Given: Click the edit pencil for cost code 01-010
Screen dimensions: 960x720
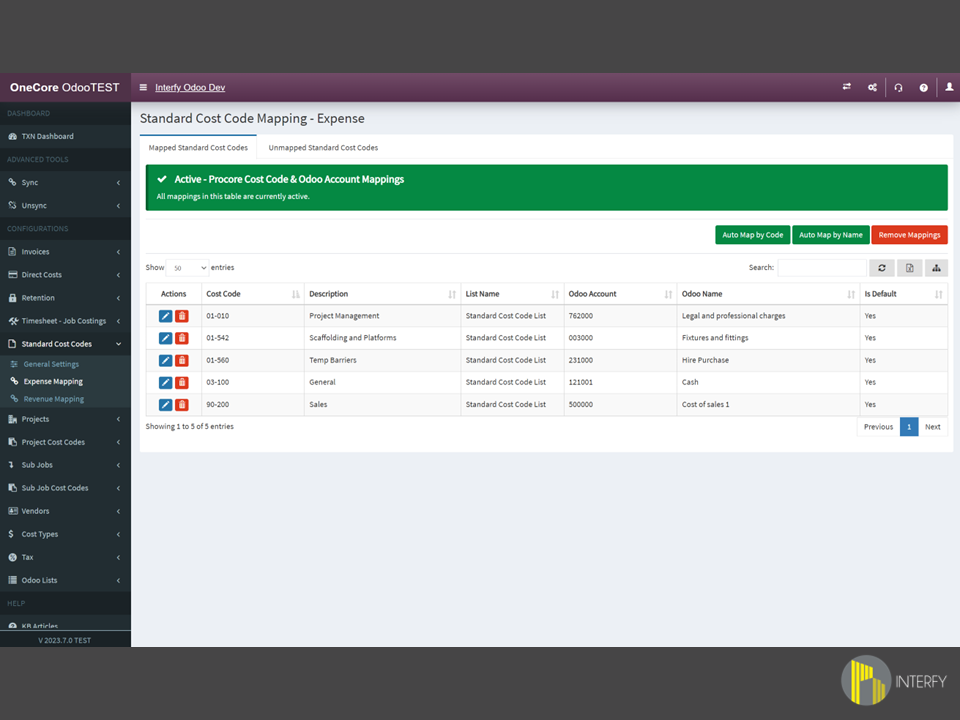Looking at the screenshot, I should click(x=165, y=316).
